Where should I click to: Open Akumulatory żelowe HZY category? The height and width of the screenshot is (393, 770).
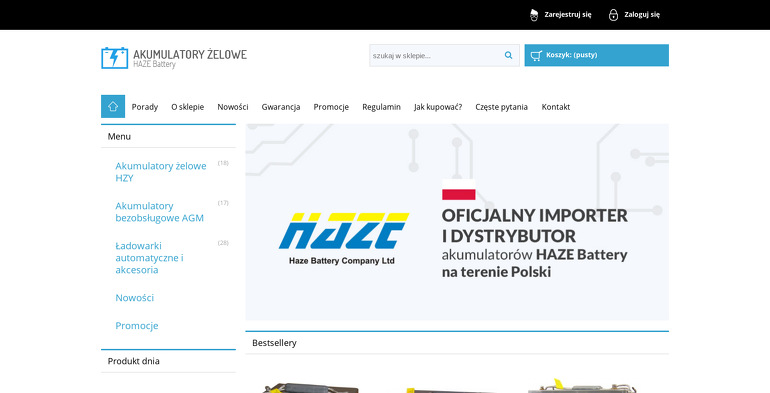point(161,172)
